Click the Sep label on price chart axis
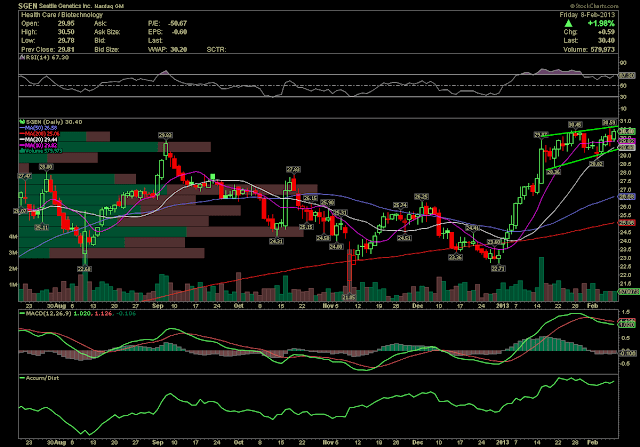The width and height of the screenshot is (640, 447). tap(158, 305)
